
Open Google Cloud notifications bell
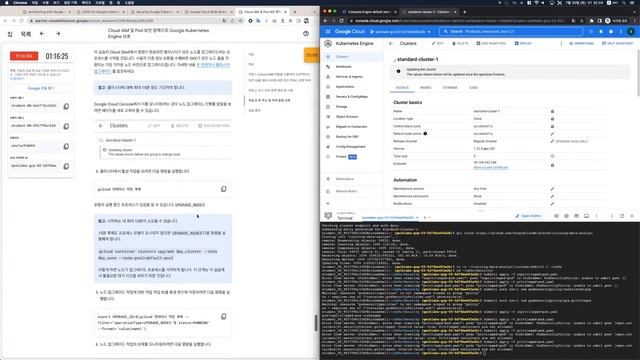[x=601, y=31]
